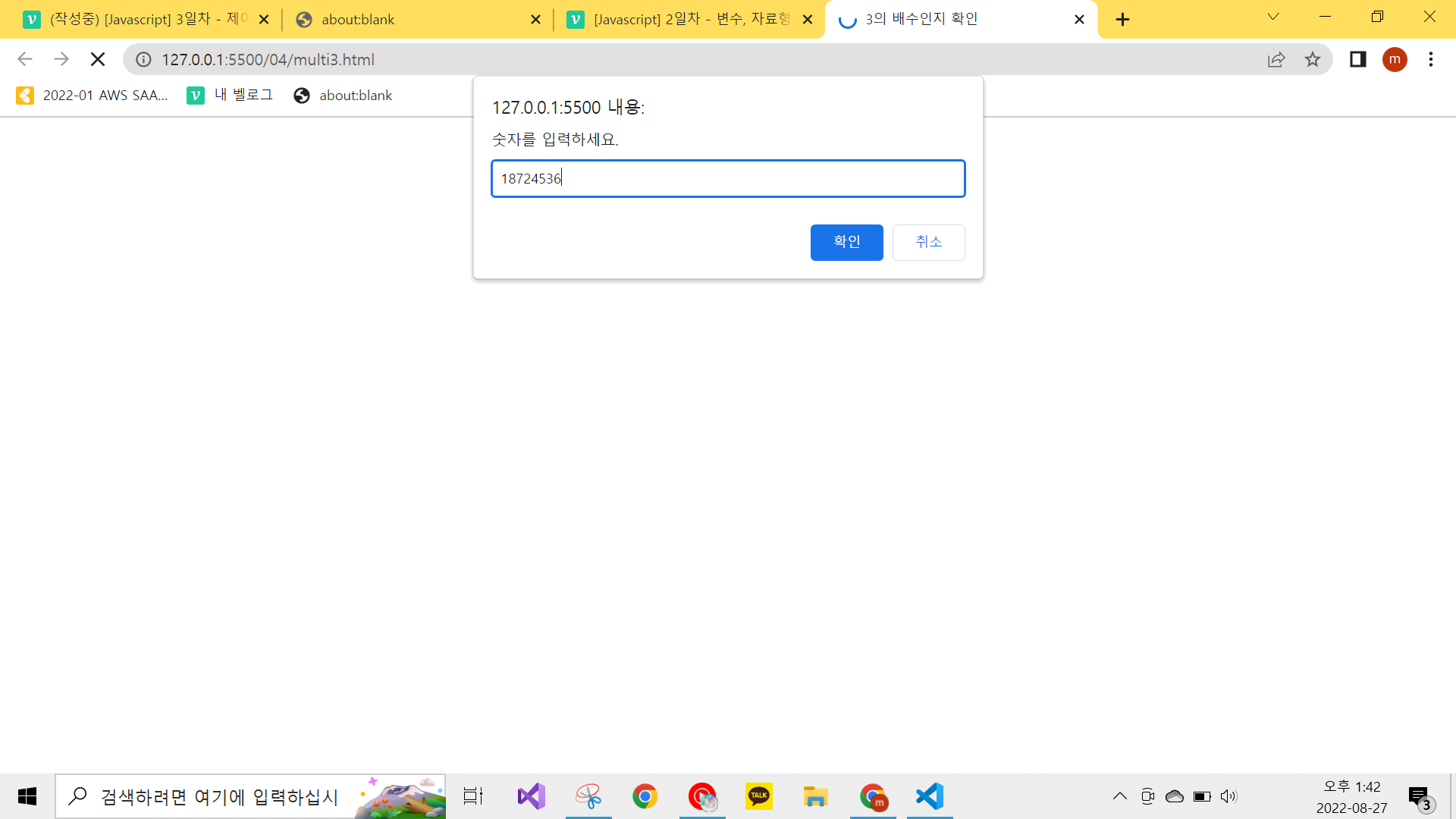Open the 내 벨로그 bookmark
Image resolution: width=1456 pixels, height=819 pixels.
pyautogui.click(x=230, y=95)
